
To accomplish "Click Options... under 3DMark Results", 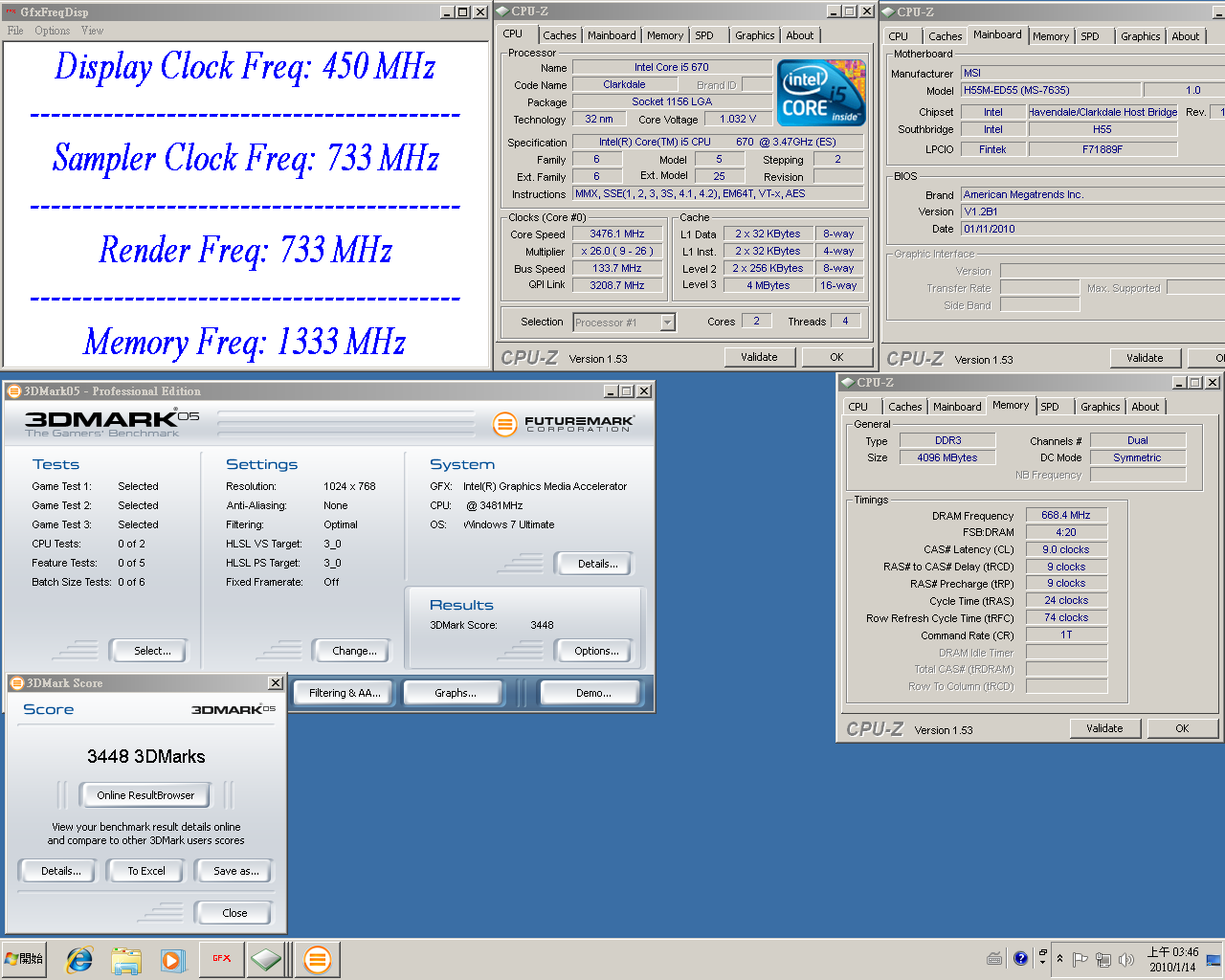I will 596,651.
